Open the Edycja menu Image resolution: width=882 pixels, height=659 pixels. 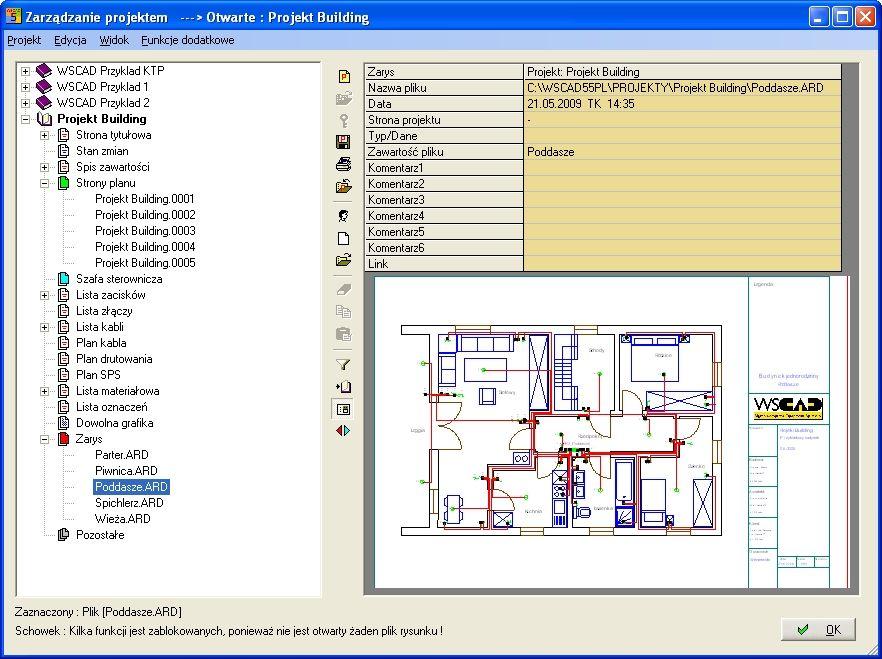[x=70, y=40]
